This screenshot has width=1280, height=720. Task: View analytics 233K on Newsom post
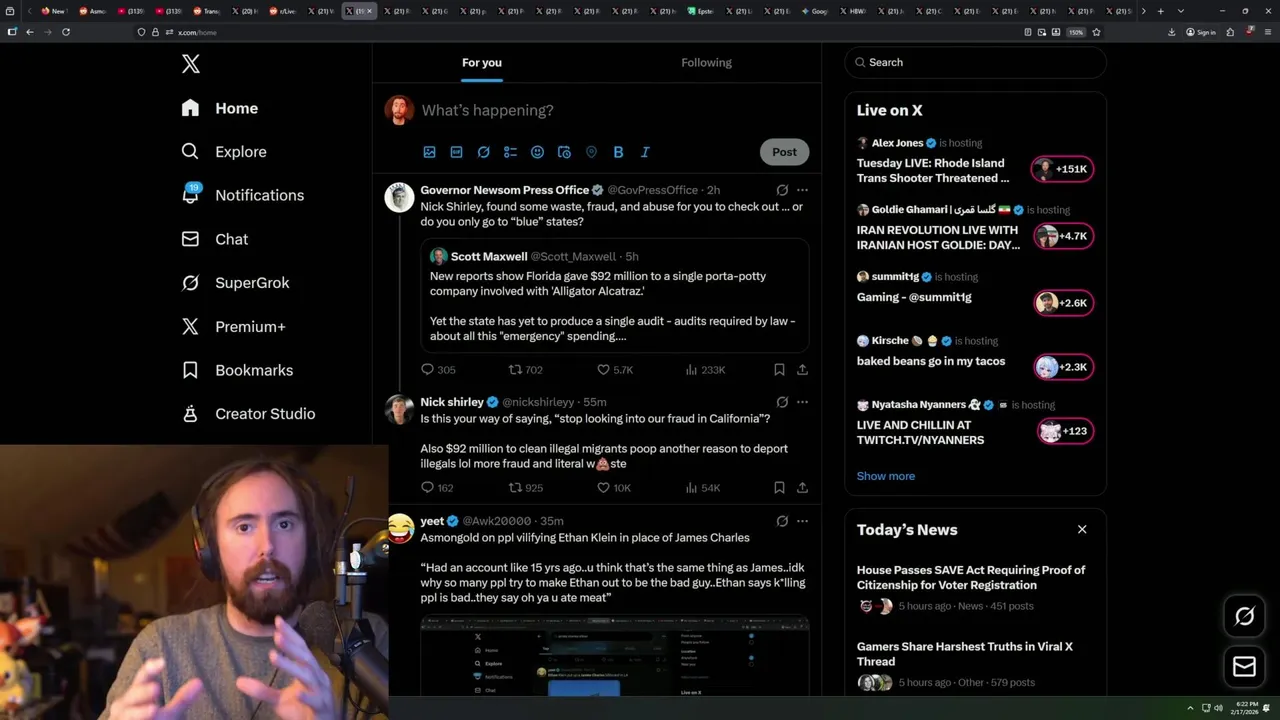[705, 370]
